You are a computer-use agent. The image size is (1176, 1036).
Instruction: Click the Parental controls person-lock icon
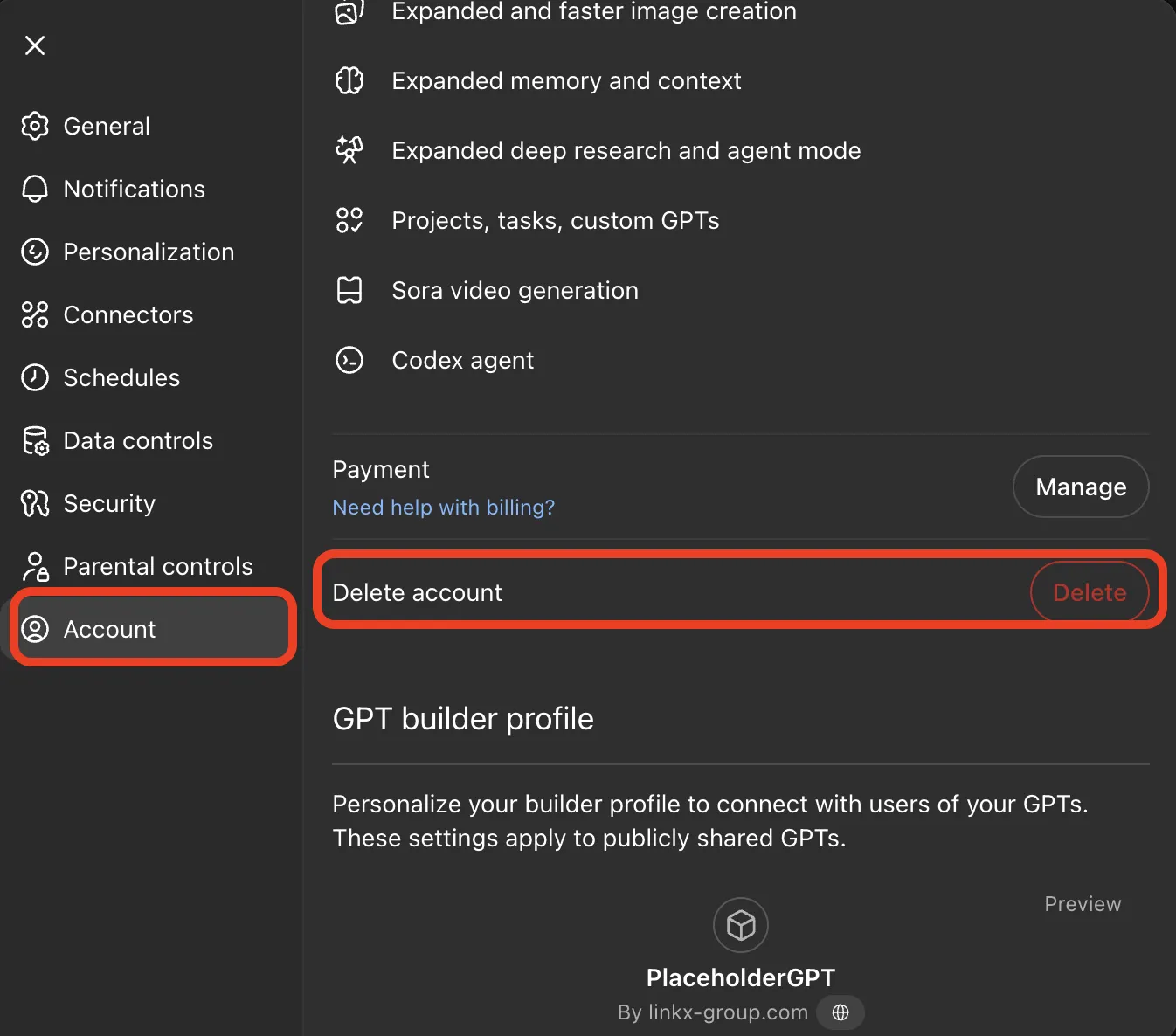[35, 566]
